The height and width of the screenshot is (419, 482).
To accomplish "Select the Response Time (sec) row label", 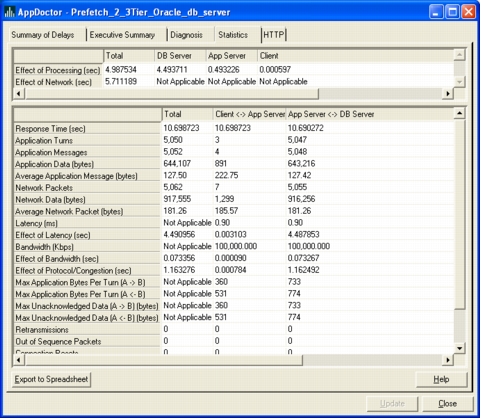I will [87, 129].
